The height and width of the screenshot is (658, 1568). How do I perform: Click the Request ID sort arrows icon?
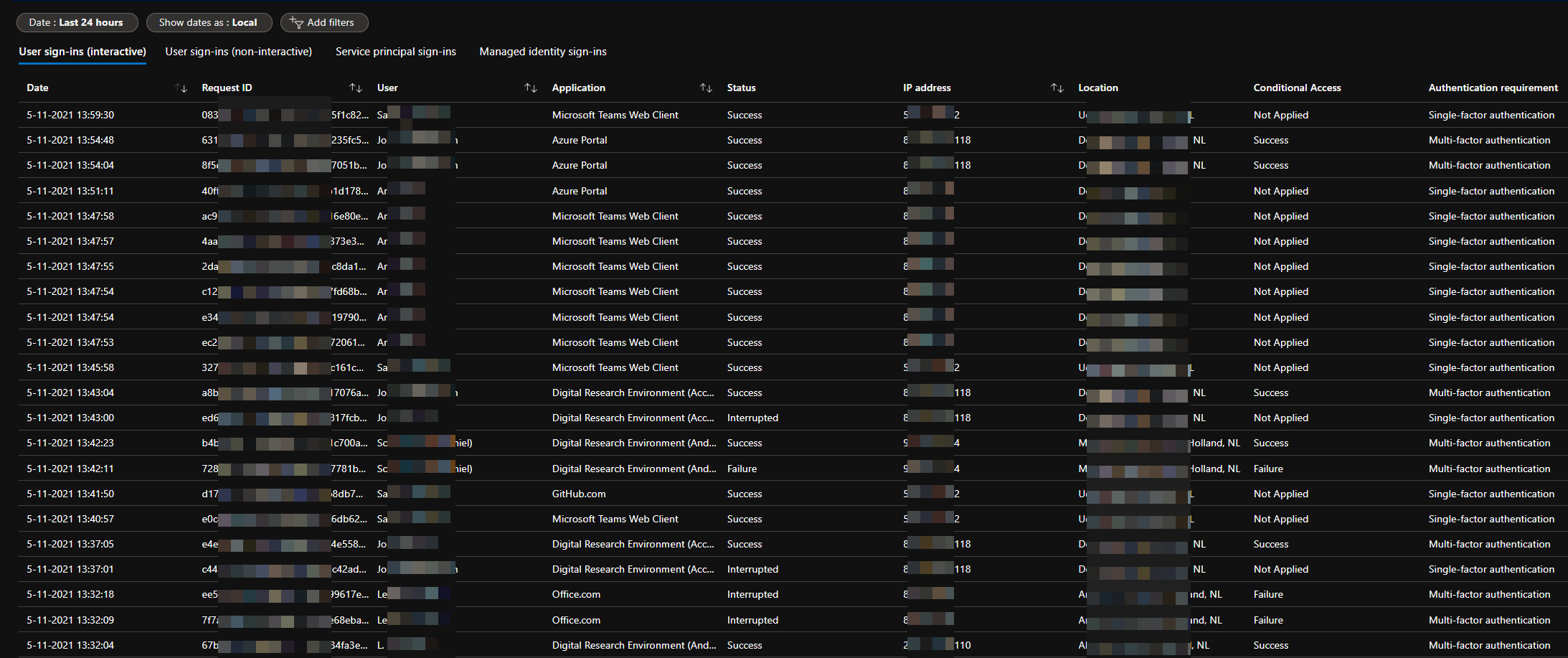pyautogui.click(x=356, y=88)
